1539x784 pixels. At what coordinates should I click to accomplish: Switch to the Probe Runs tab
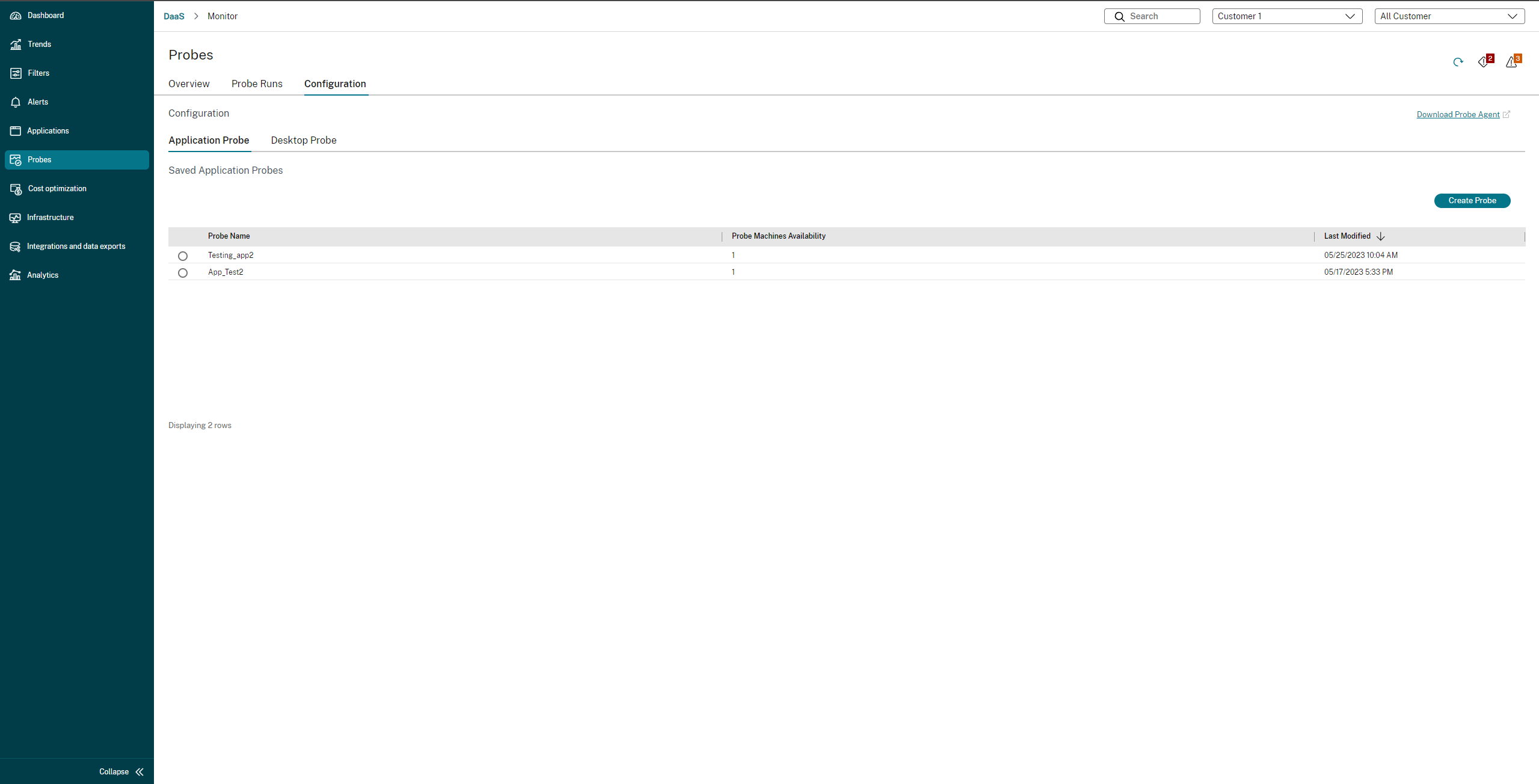pos(257,84)
